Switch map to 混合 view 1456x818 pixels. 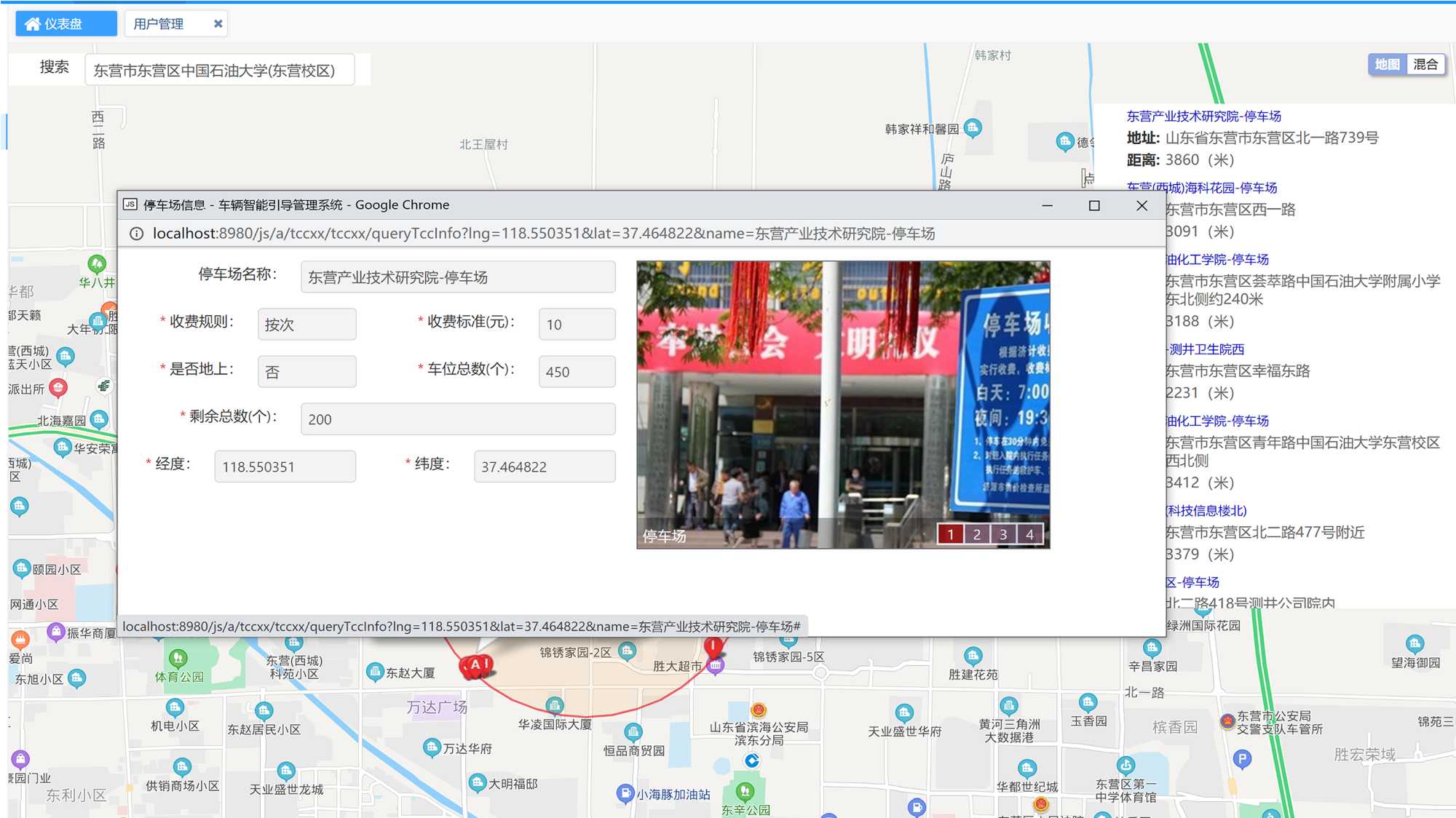coord(1425,65)
